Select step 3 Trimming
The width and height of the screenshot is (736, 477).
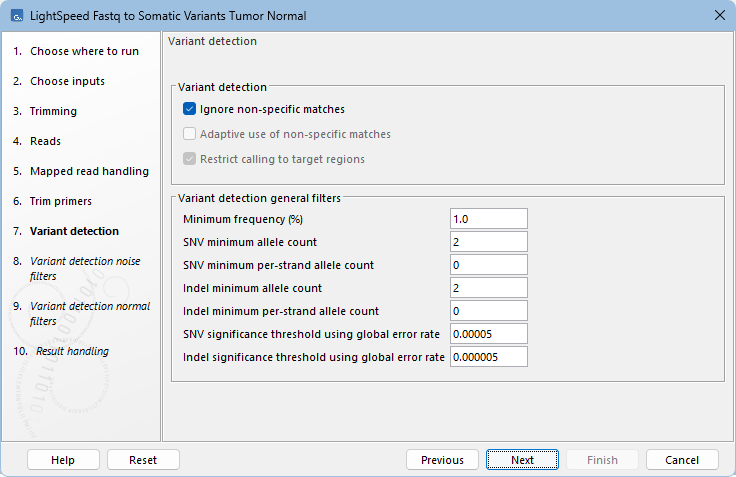45,111
